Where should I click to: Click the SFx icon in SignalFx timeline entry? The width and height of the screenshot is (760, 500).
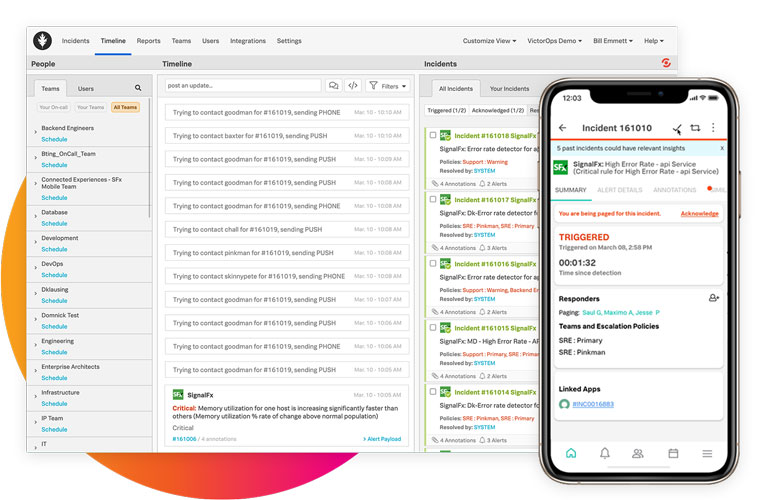click(178, 395)
